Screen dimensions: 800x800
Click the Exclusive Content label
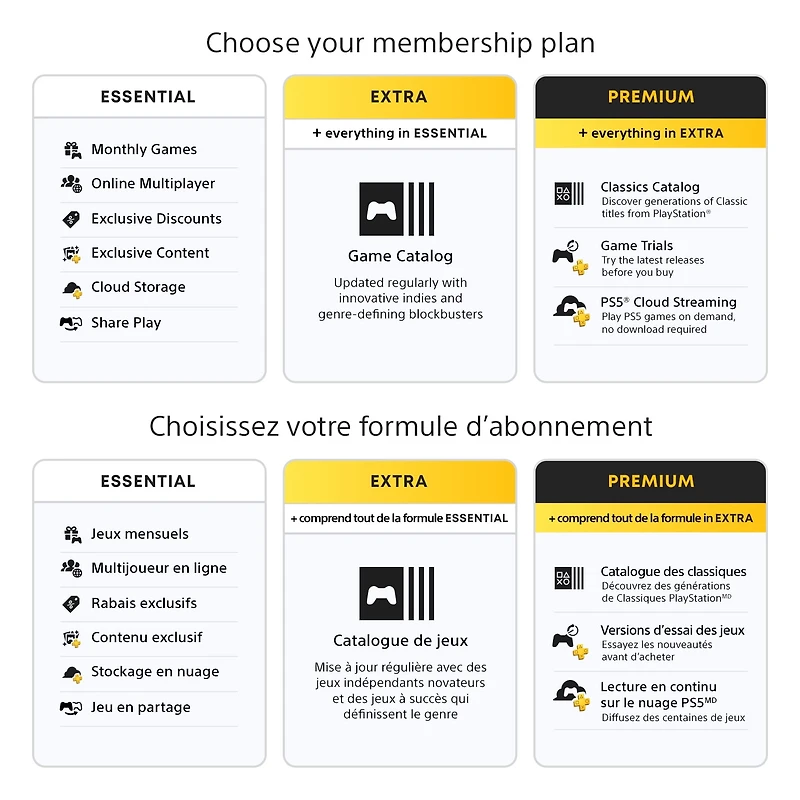150,253
